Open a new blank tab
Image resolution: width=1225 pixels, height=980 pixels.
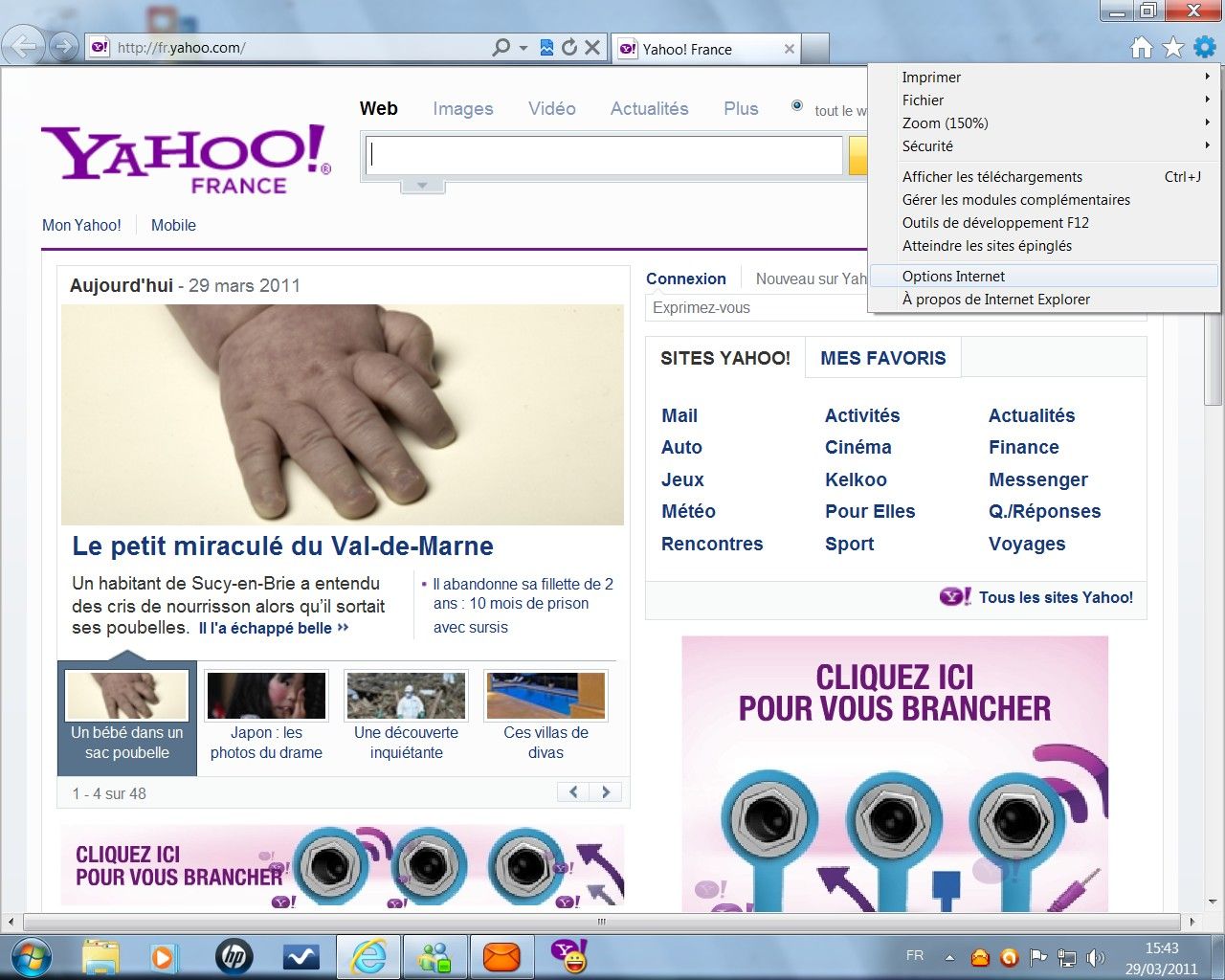click(x=814, y=48)
